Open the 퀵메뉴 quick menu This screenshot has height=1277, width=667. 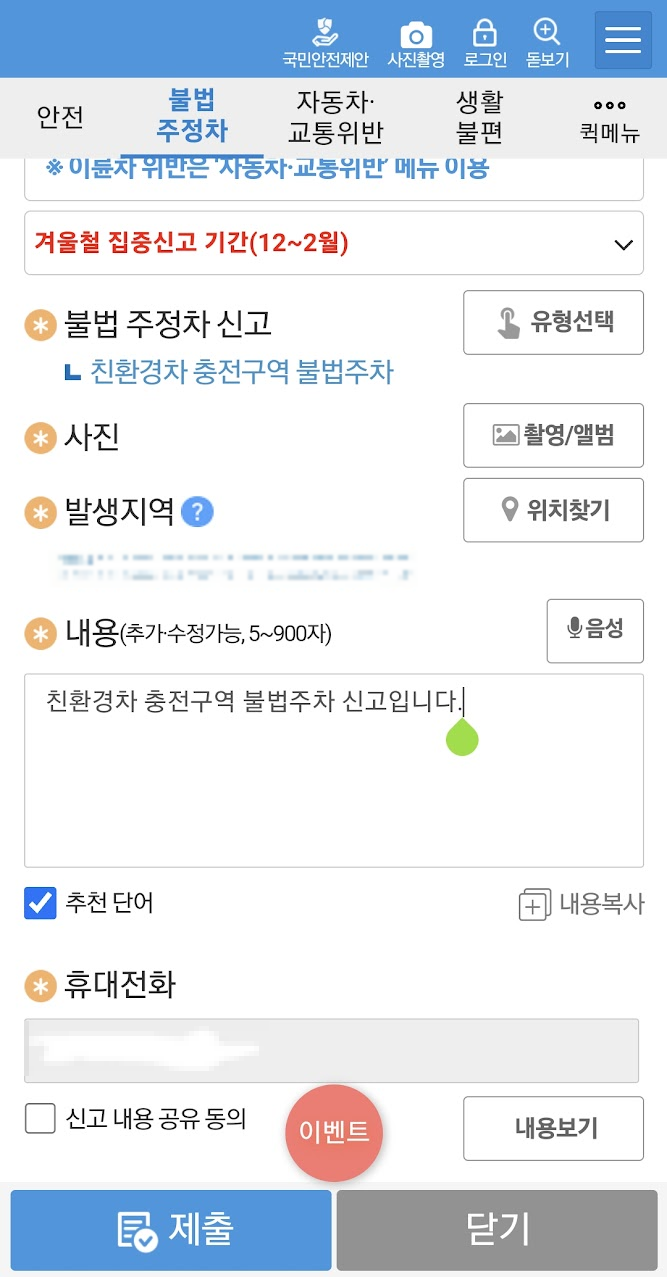(608, 116)
